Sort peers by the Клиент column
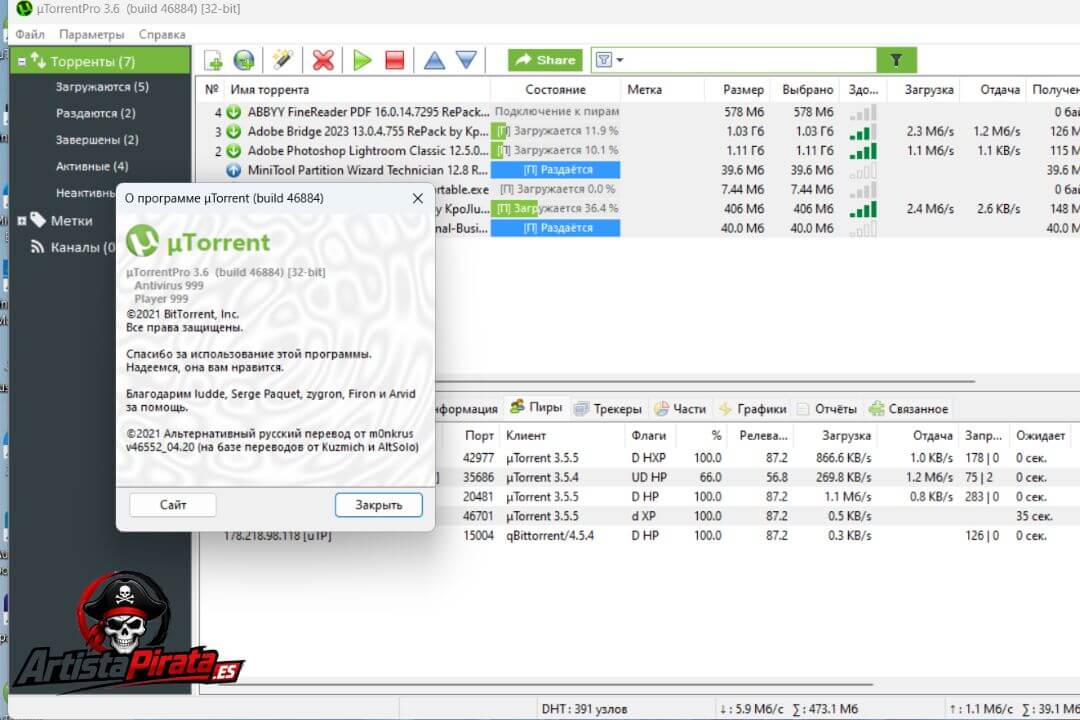 [x=563, y=435]
